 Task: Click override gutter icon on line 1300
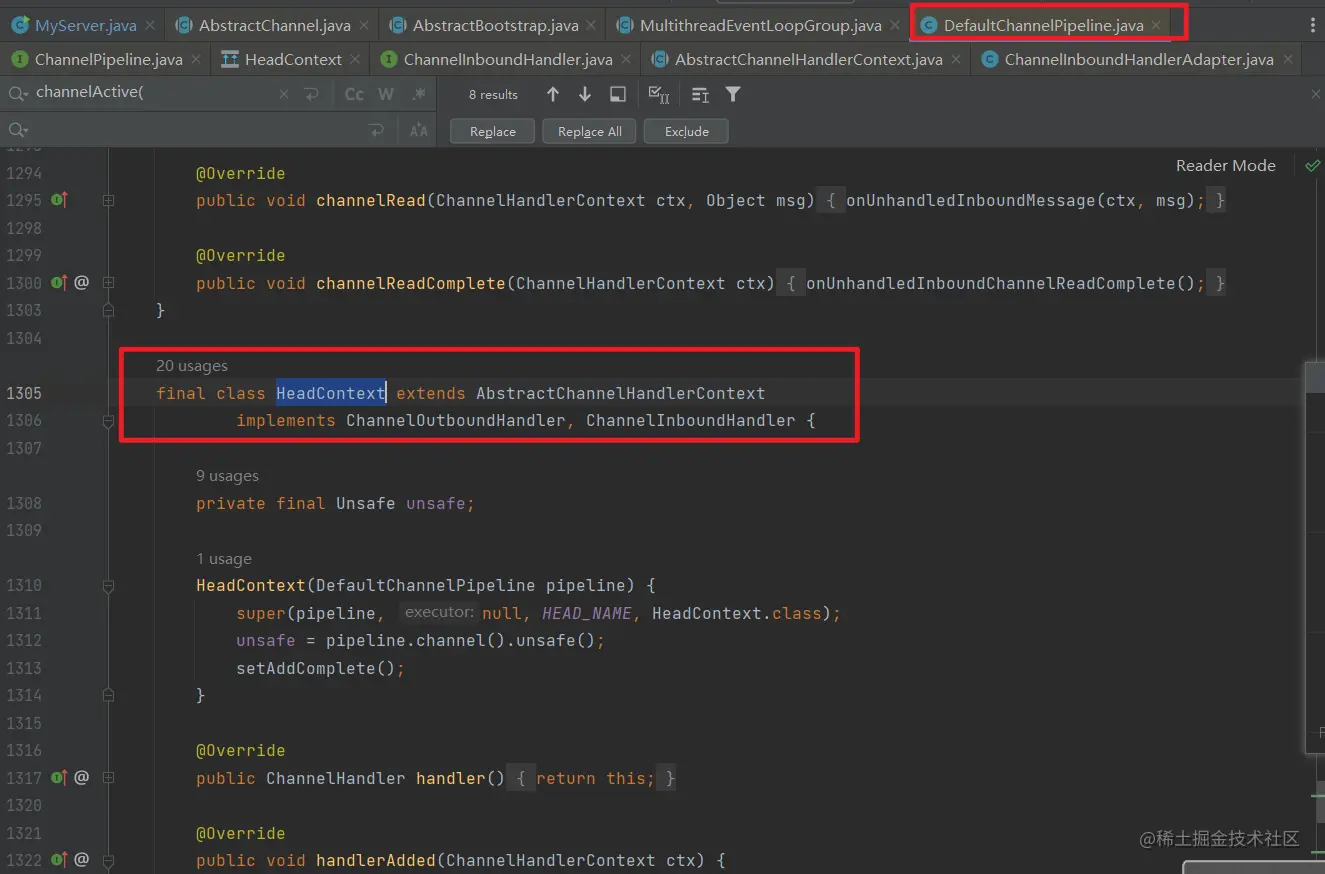click(59, 283)
